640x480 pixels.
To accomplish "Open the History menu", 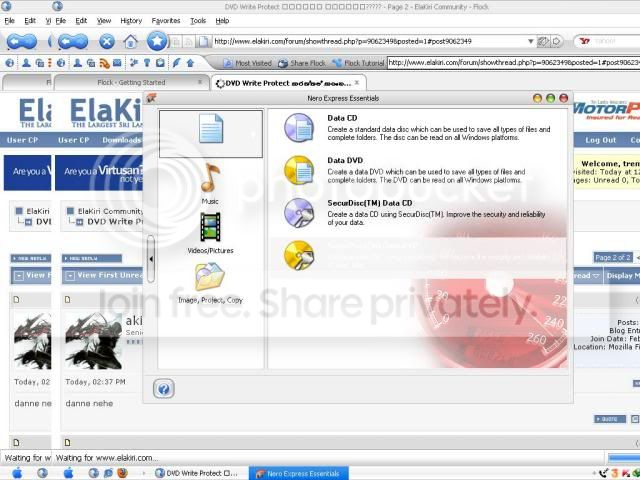I will coord(131,20).
